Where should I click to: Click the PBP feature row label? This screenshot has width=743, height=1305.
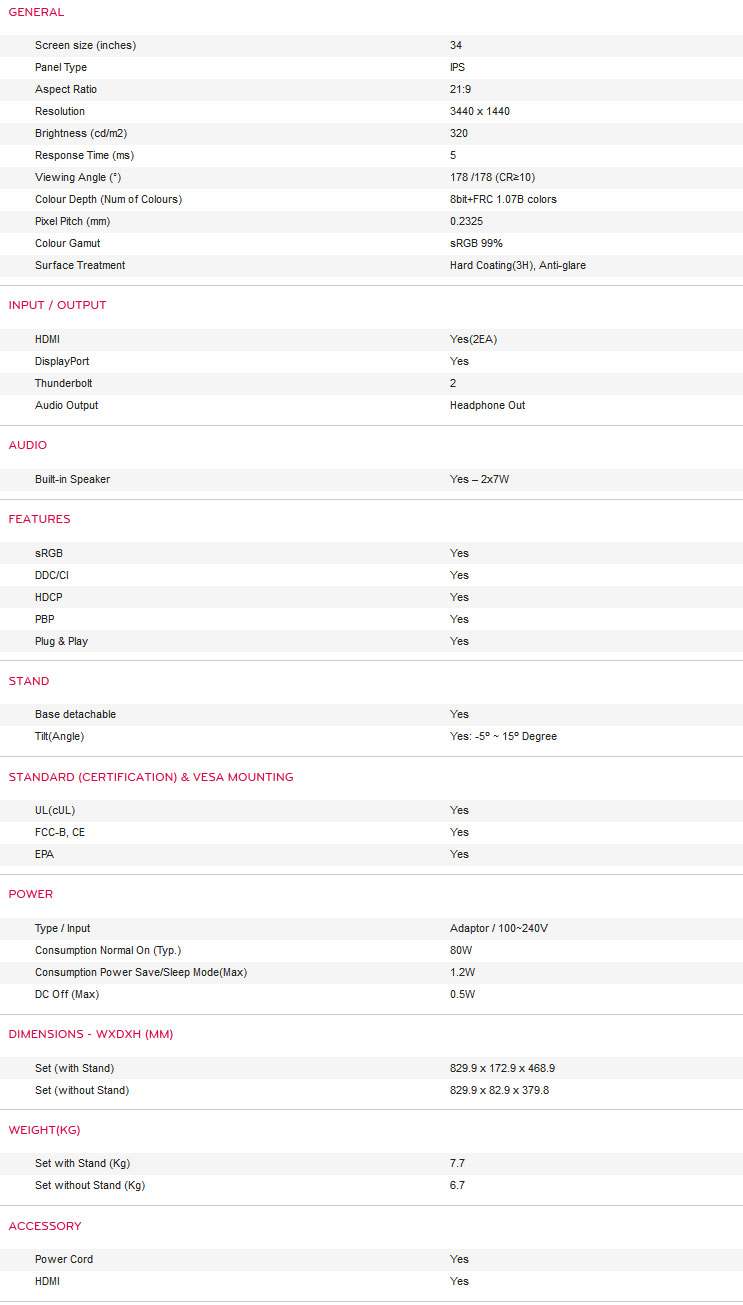click(x=45, y=619)
